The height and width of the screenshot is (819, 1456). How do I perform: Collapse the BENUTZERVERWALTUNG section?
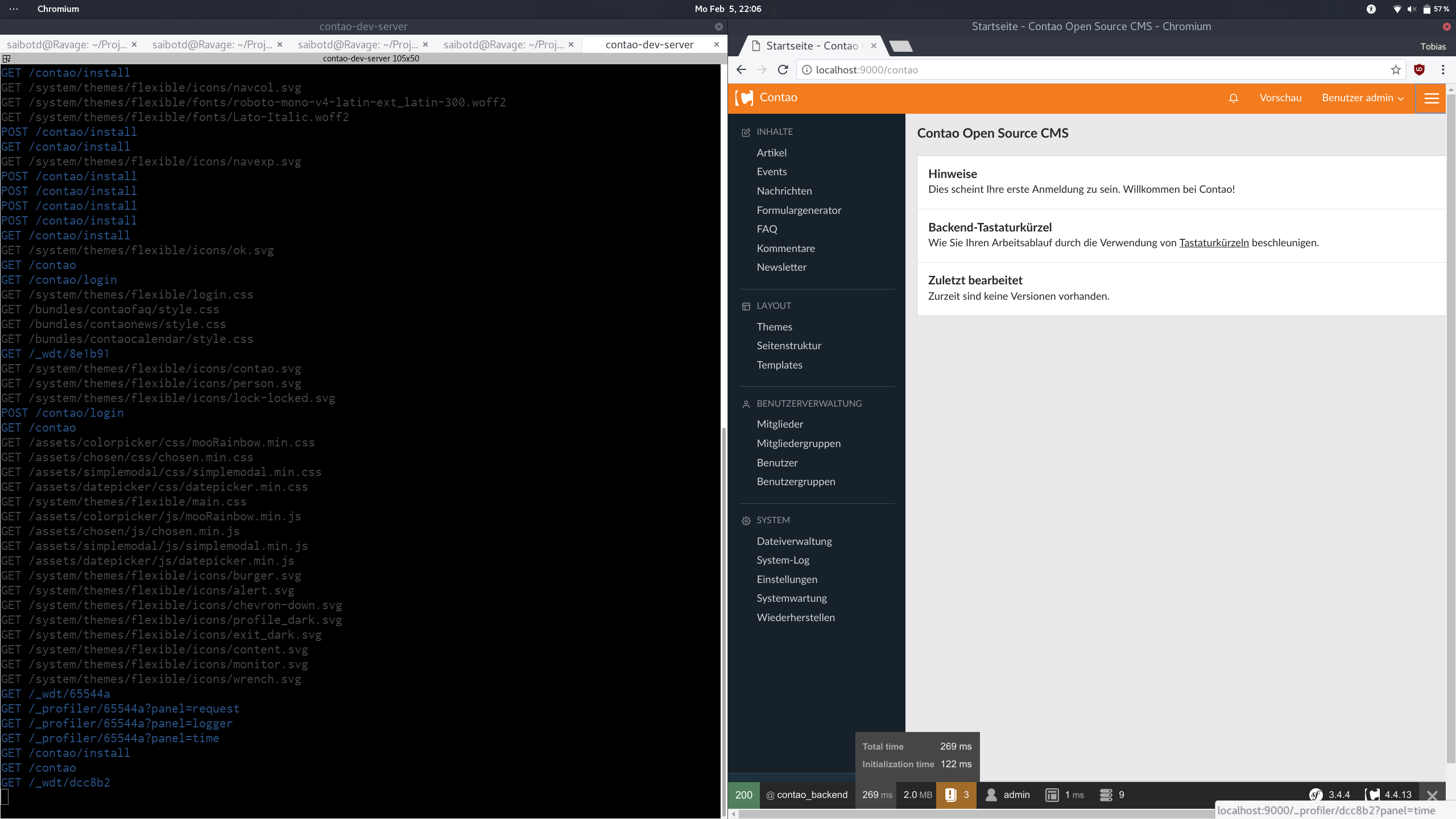tap(809, 403)
